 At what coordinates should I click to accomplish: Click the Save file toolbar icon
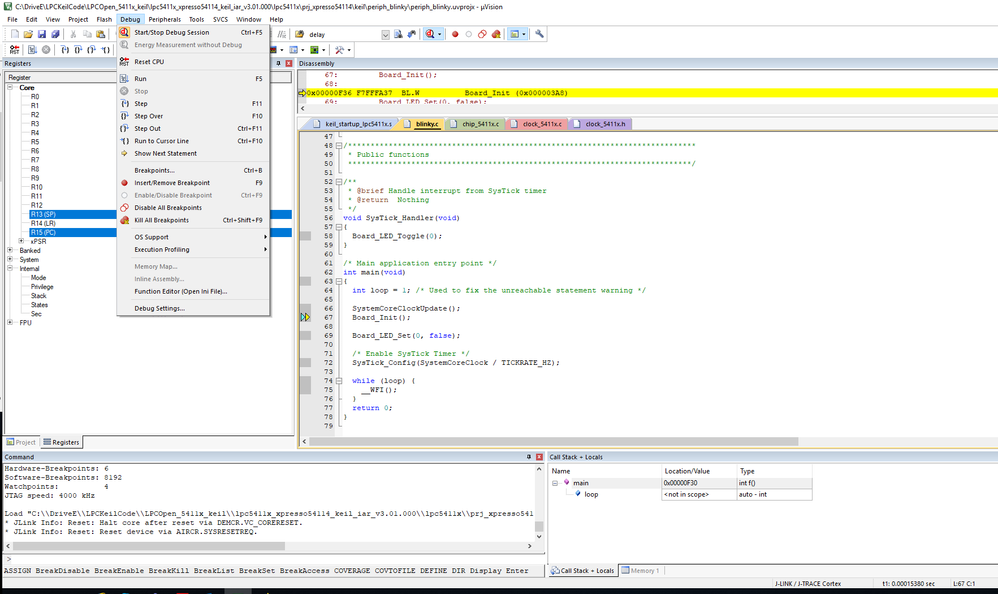(43, 34)
